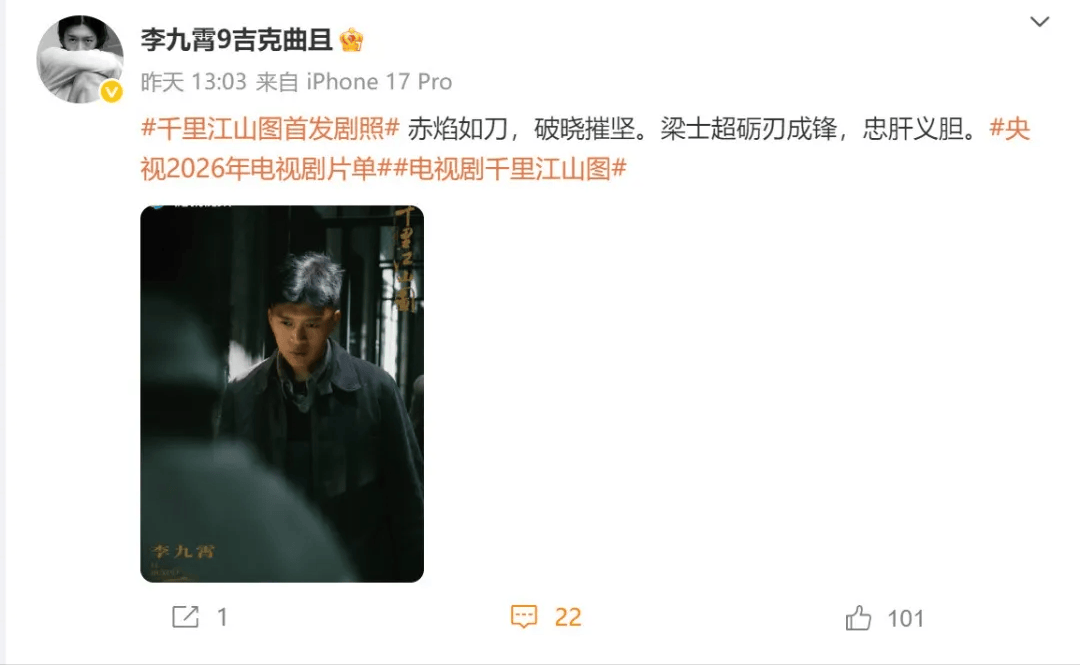Click the crown membership badge icon
The height and width of the screenshot is (665, 1080).
(x=351, y=40)
